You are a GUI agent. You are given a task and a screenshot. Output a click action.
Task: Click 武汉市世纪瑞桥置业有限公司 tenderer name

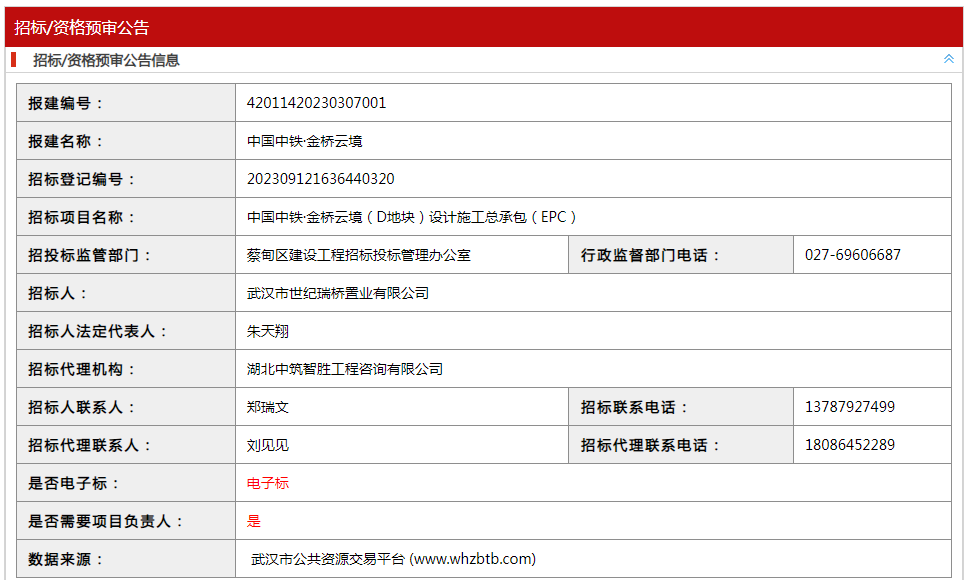(338, 293)
